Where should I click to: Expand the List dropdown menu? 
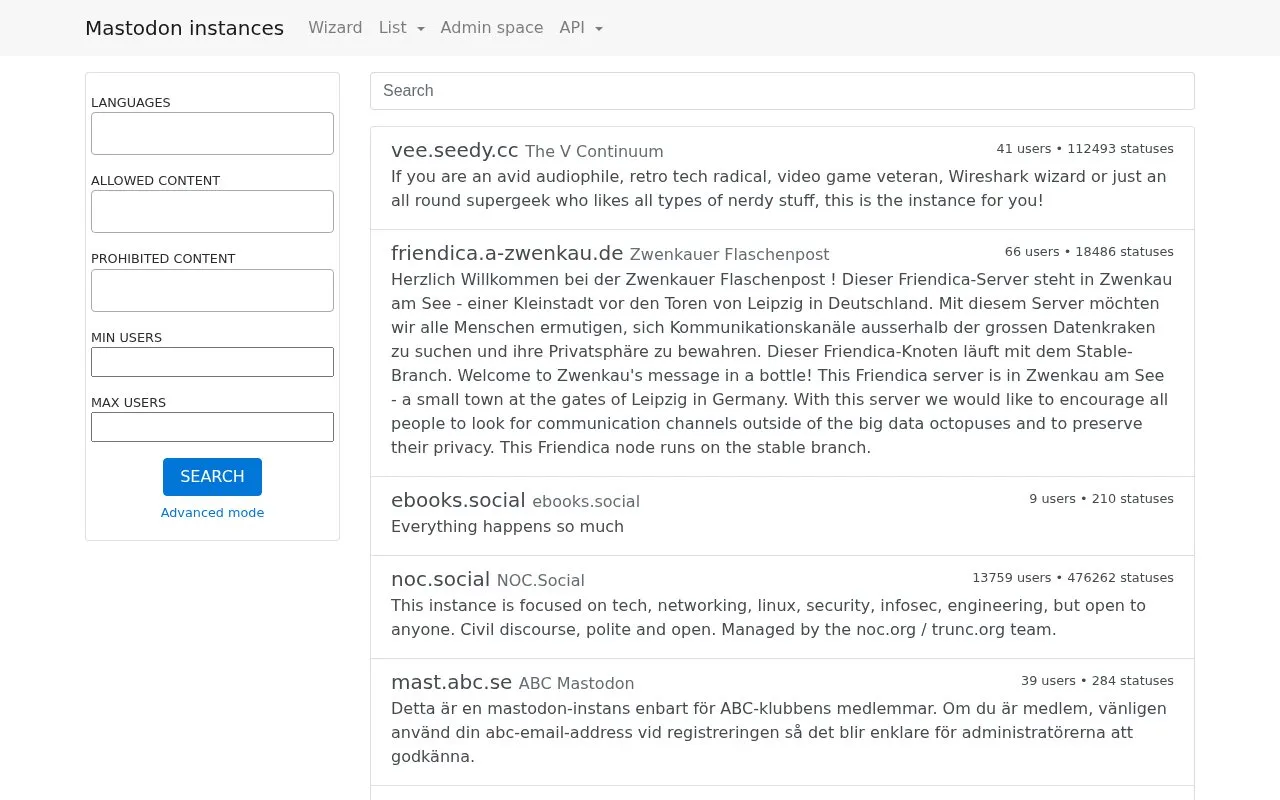pyautogui.click(x=402, y=28)
